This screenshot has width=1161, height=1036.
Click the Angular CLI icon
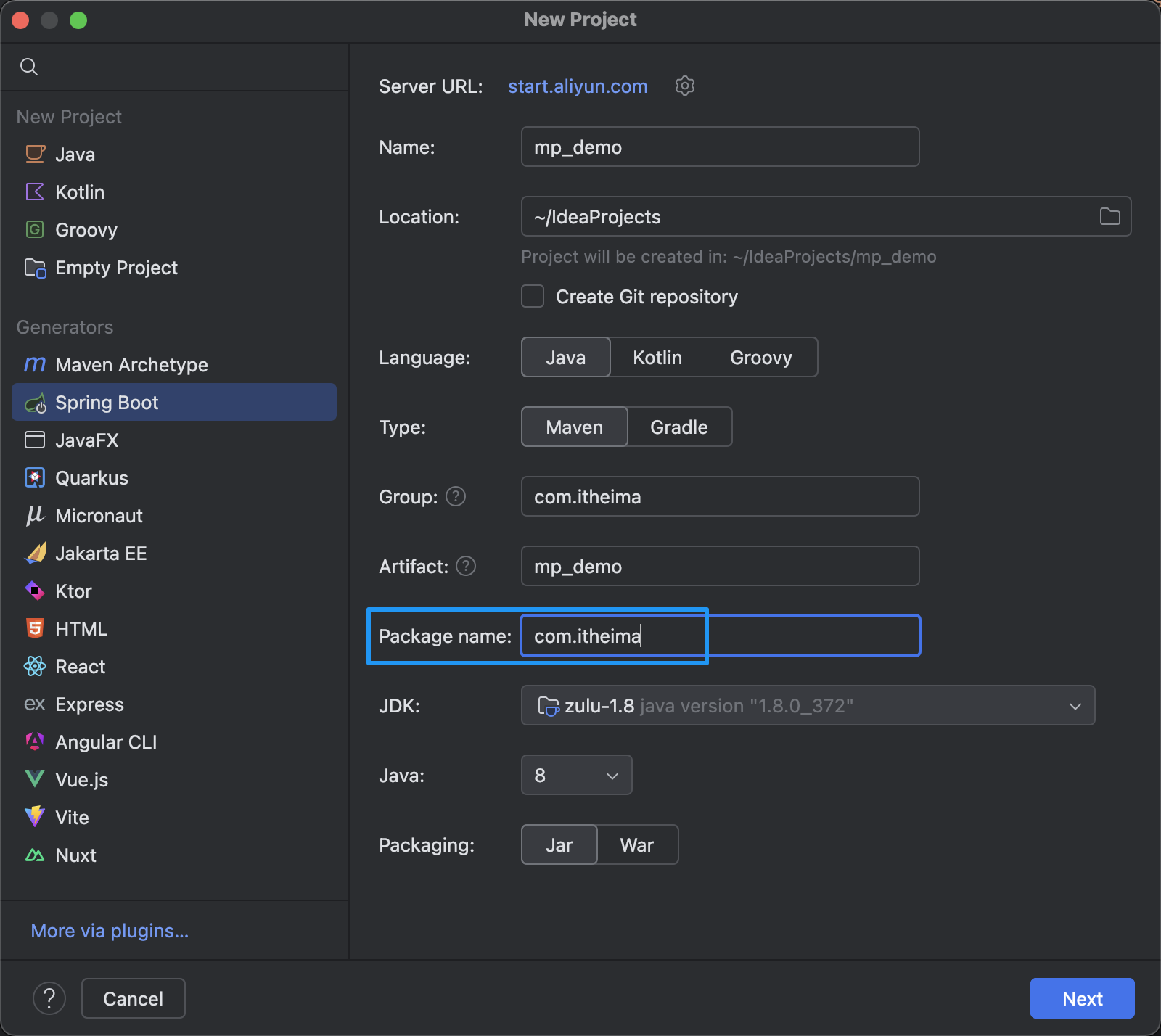coord(35,741)
